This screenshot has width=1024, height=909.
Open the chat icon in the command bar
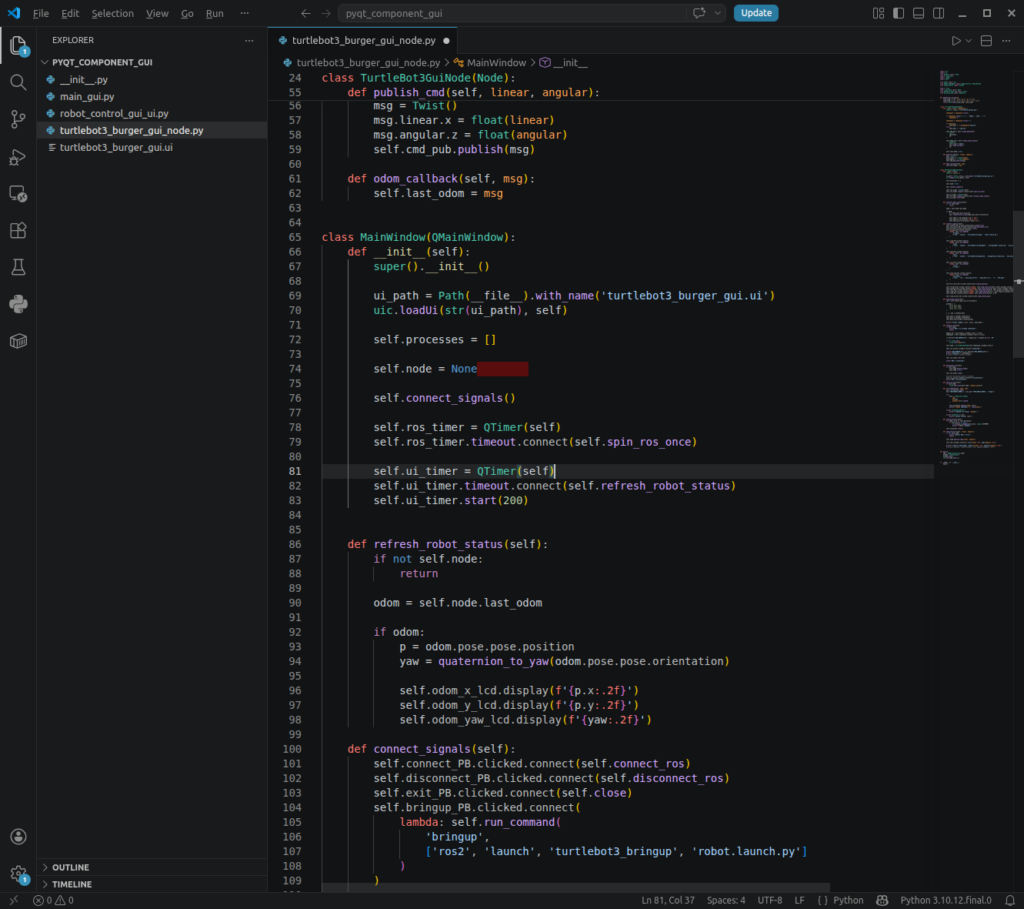(699, 13)
